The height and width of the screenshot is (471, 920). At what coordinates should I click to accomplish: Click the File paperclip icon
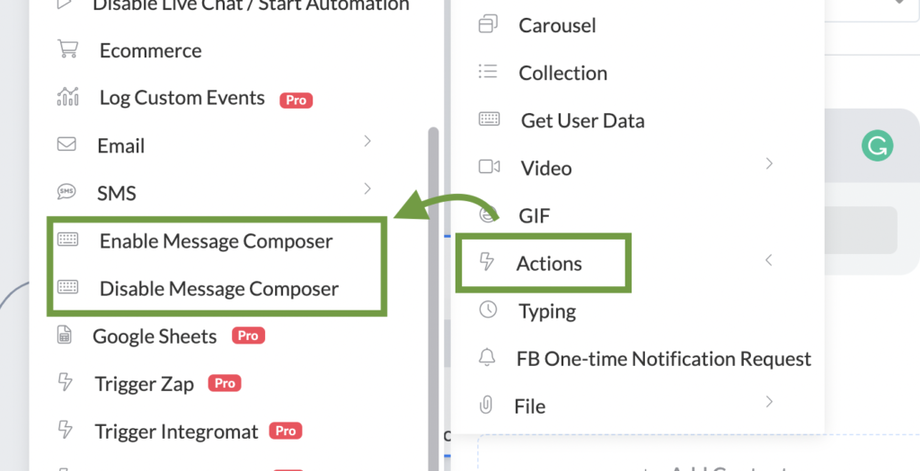(x=487, y=405)
